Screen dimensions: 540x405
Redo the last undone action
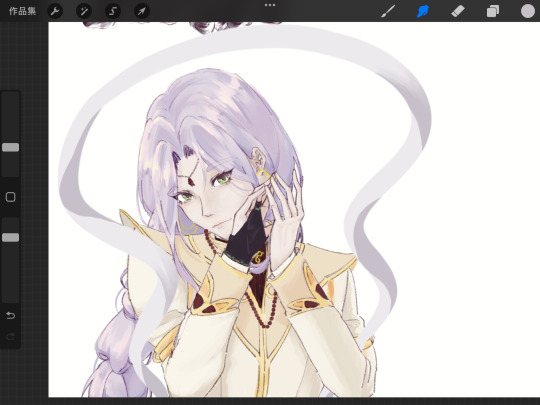[11, 336]
